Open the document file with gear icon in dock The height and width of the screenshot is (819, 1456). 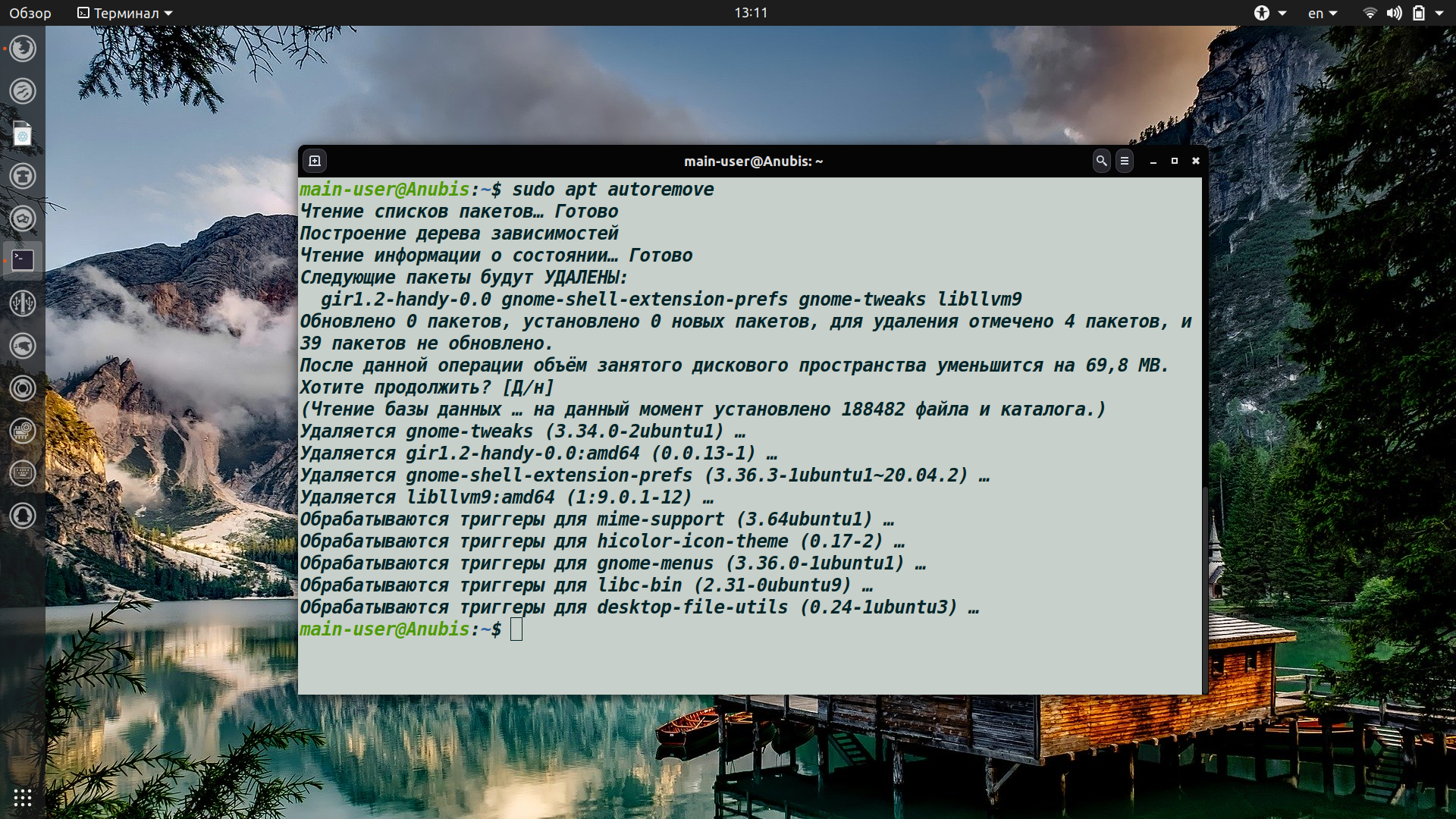click(23, 133)
